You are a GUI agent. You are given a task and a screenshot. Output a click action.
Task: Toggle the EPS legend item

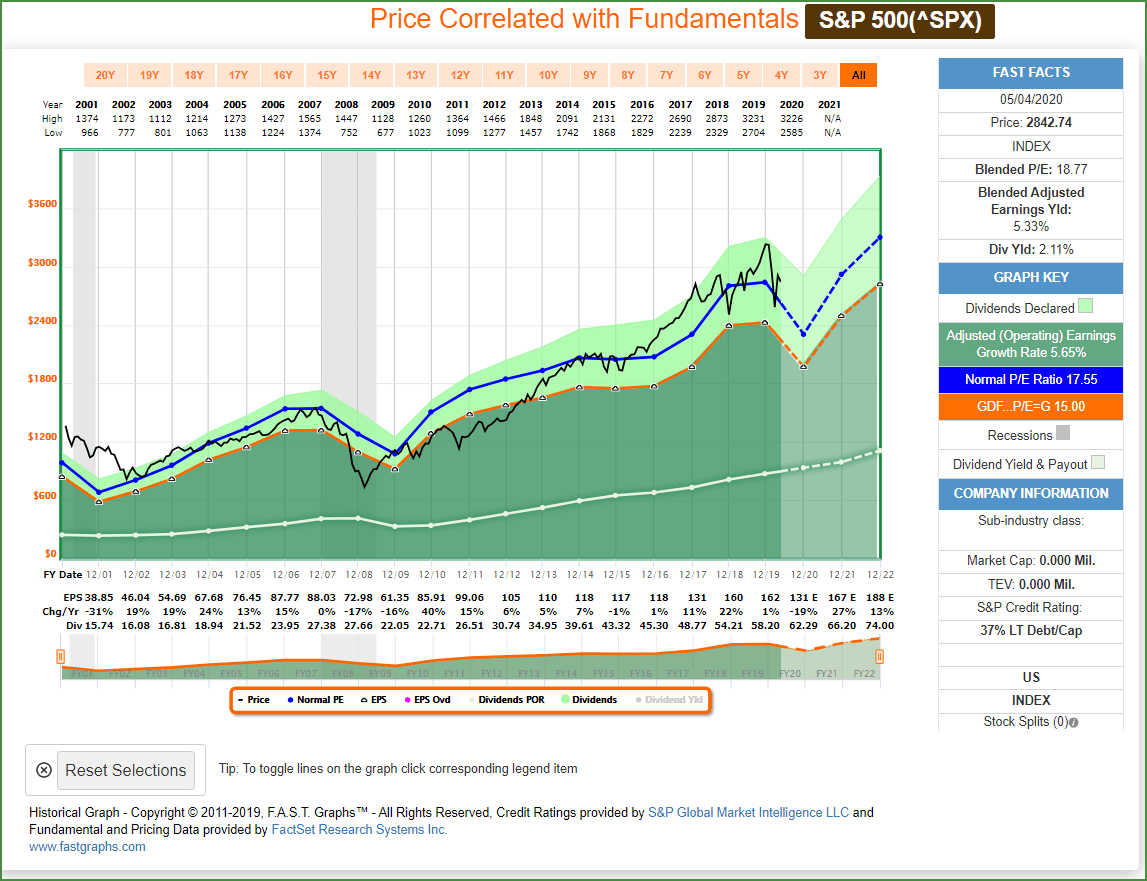374,700
